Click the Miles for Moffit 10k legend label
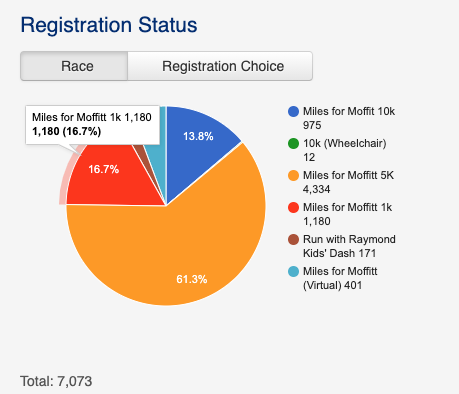Screen dimensions: 459x394 coord(349,118)
